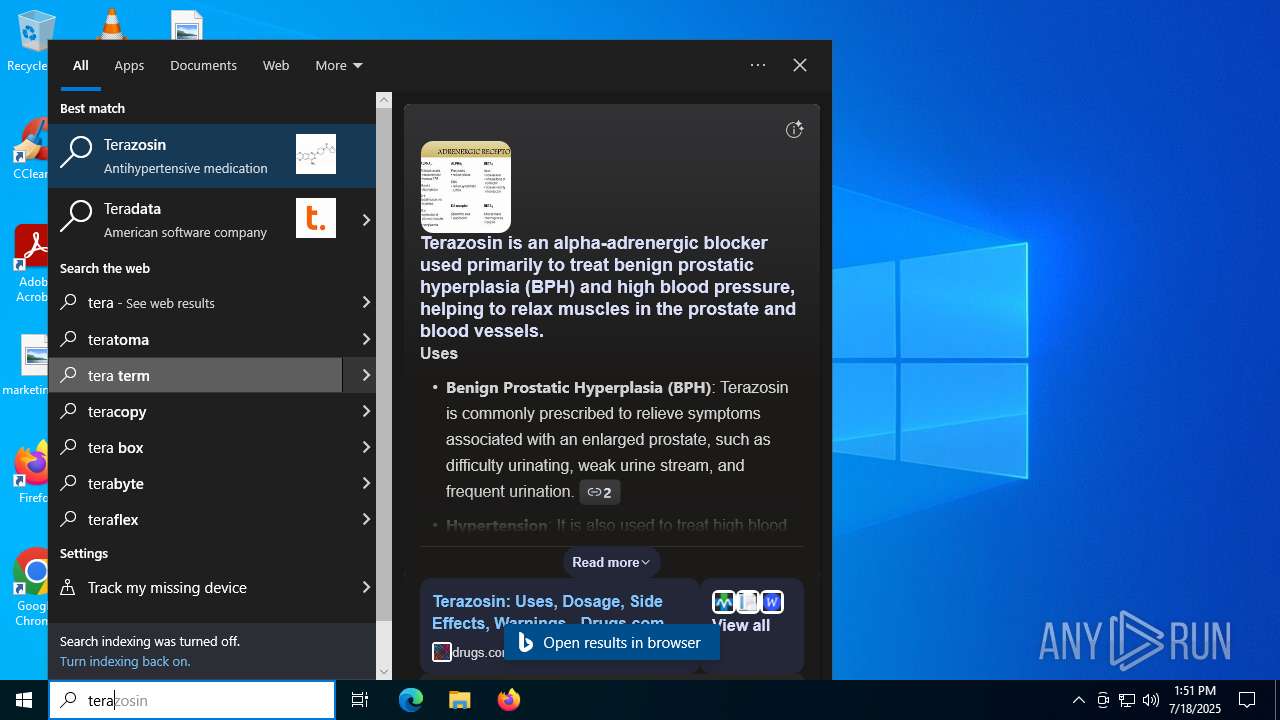Click the Terazosin molecule thumbnail
Image resolution: width=1280 pixels, height=720 pixels.
pyautogui.click(x=316, y=154)
